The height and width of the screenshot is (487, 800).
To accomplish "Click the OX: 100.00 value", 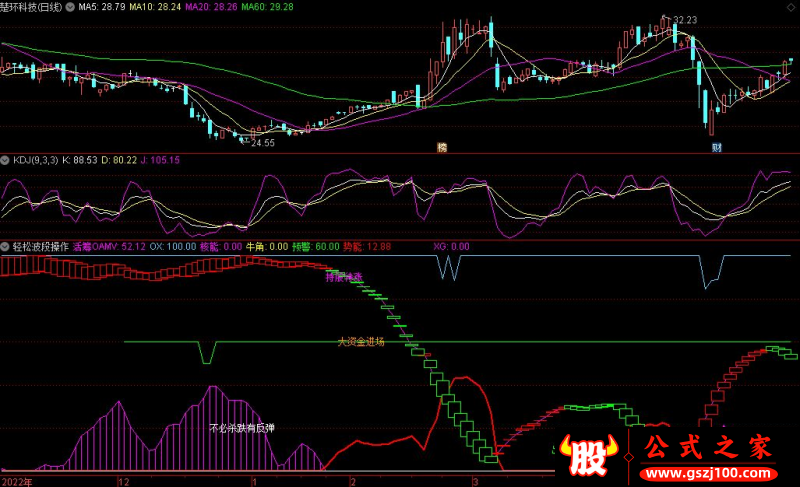I will coord(172,247).
